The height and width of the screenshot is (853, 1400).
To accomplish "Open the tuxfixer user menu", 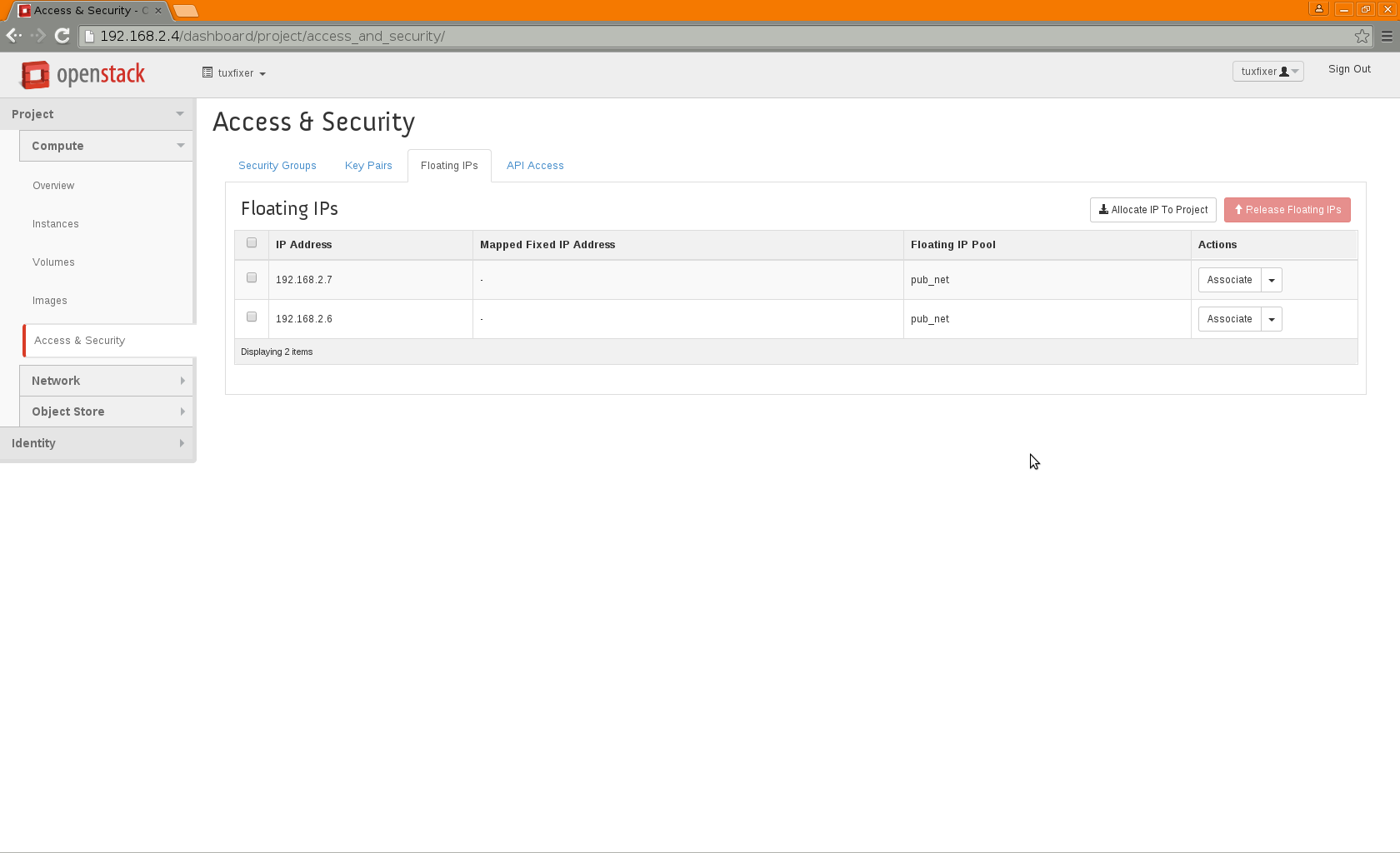I will (1267, 72).
